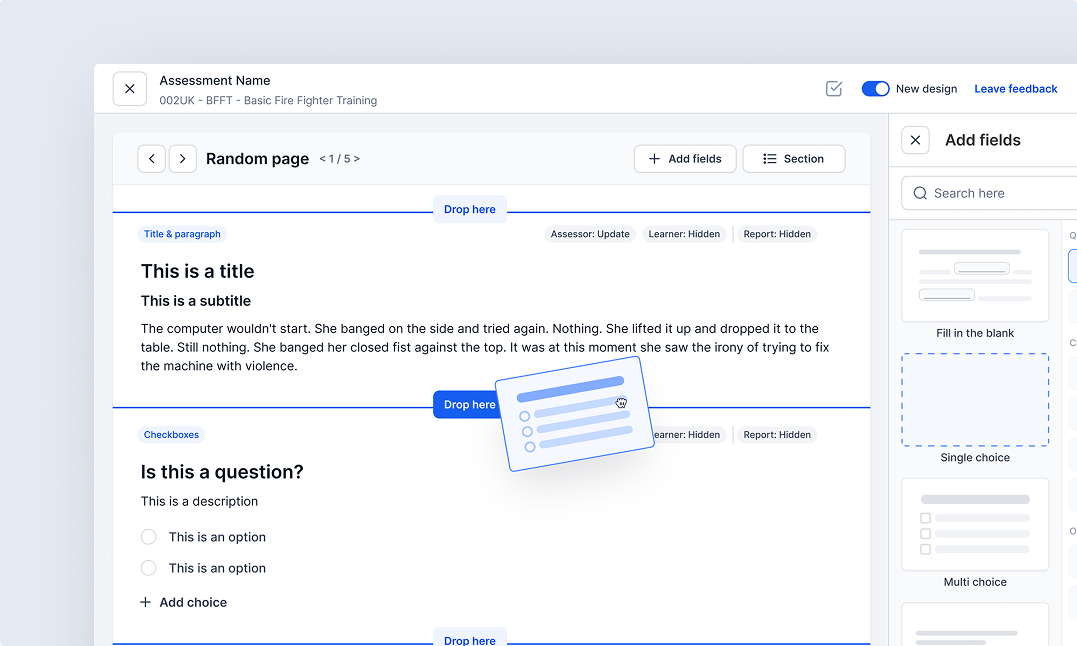Click the 'This is a subtitle' text
This screenshot has width=1077, height=646.
click(x=196, y=301)
